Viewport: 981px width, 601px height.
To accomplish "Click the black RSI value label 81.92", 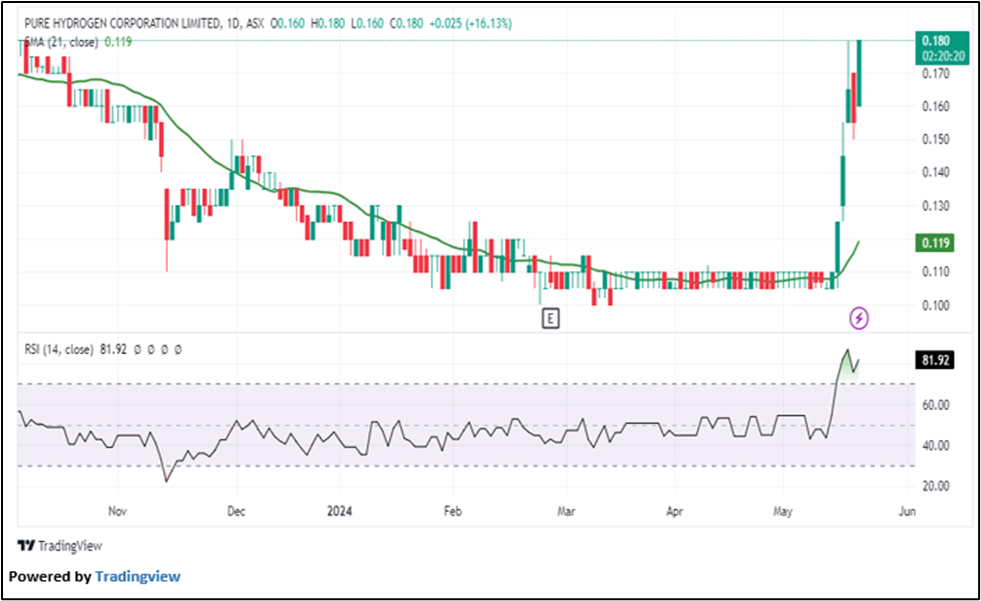I will [935, 360].
